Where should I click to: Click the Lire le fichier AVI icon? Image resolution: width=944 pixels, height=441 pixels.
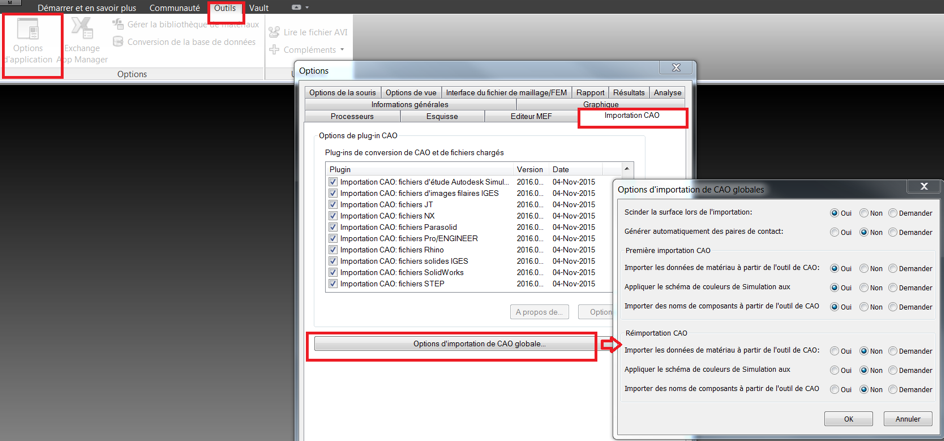(x=274, y=32)
